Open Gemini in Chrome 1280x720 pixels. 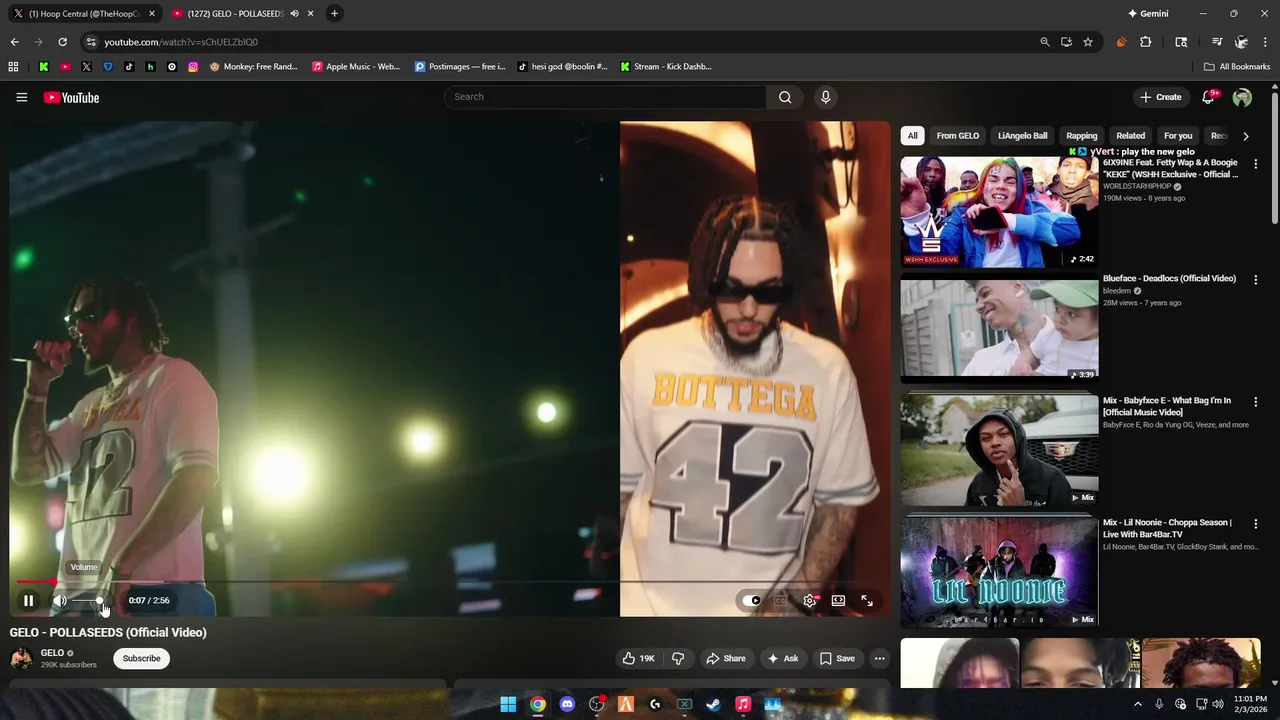(x=1147, y=14)
